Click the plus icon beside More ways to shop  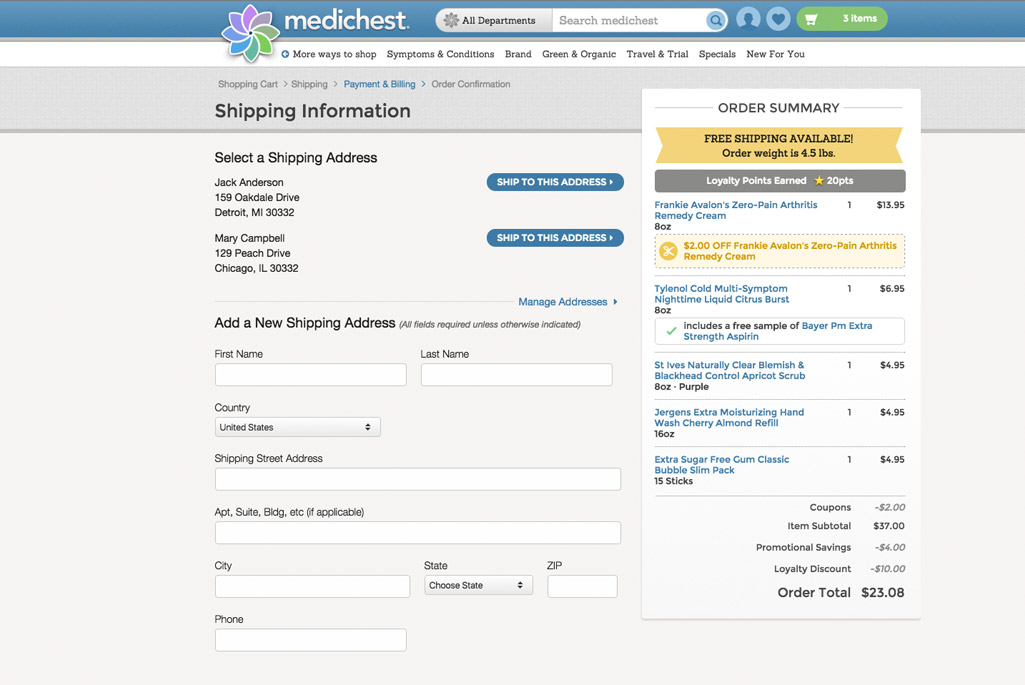coord(285,54)
